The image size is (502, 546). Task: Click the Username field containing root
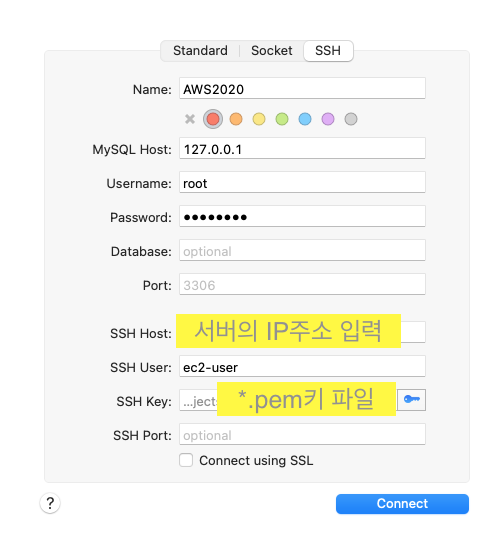[302, 182]
